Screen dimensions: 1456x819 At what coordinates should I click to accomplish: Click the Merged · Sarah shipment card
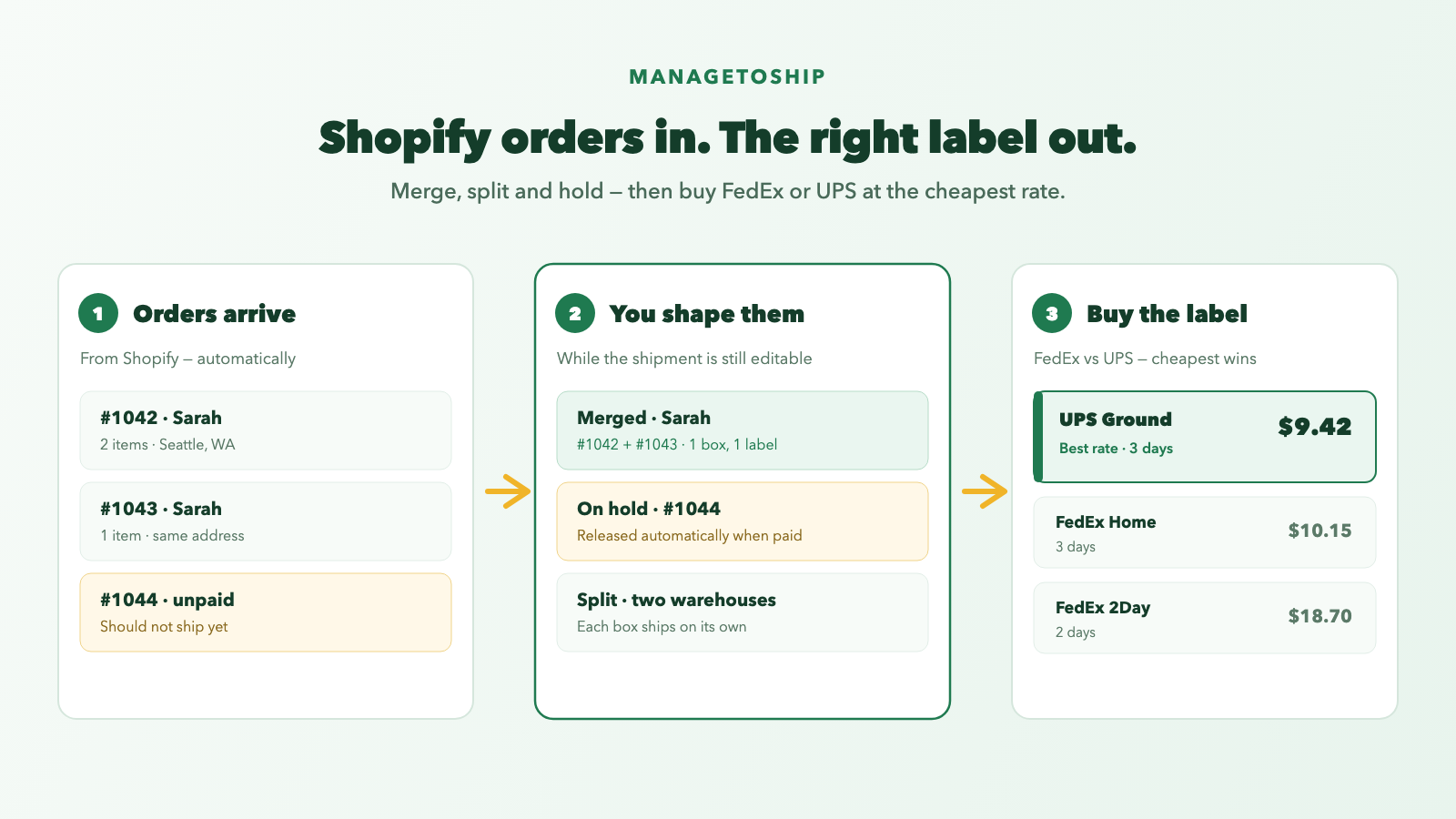coord(743,430)
